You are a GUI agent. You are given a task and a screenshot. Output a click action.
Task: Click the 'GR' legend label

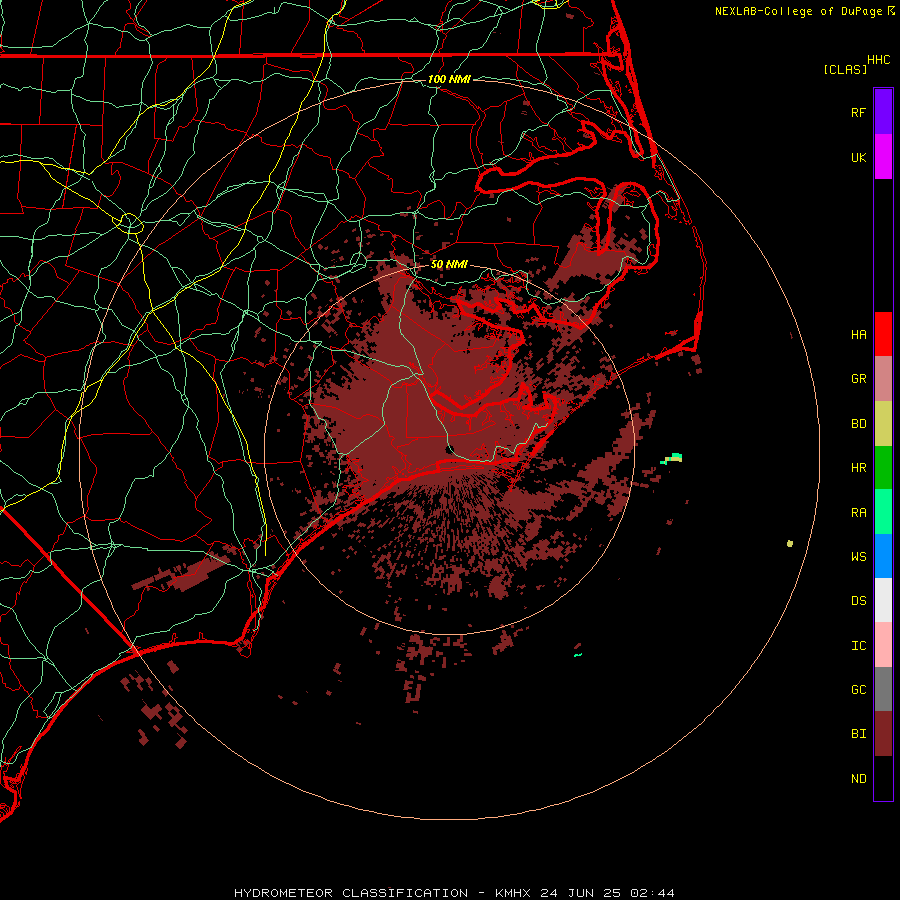[858, 379]
